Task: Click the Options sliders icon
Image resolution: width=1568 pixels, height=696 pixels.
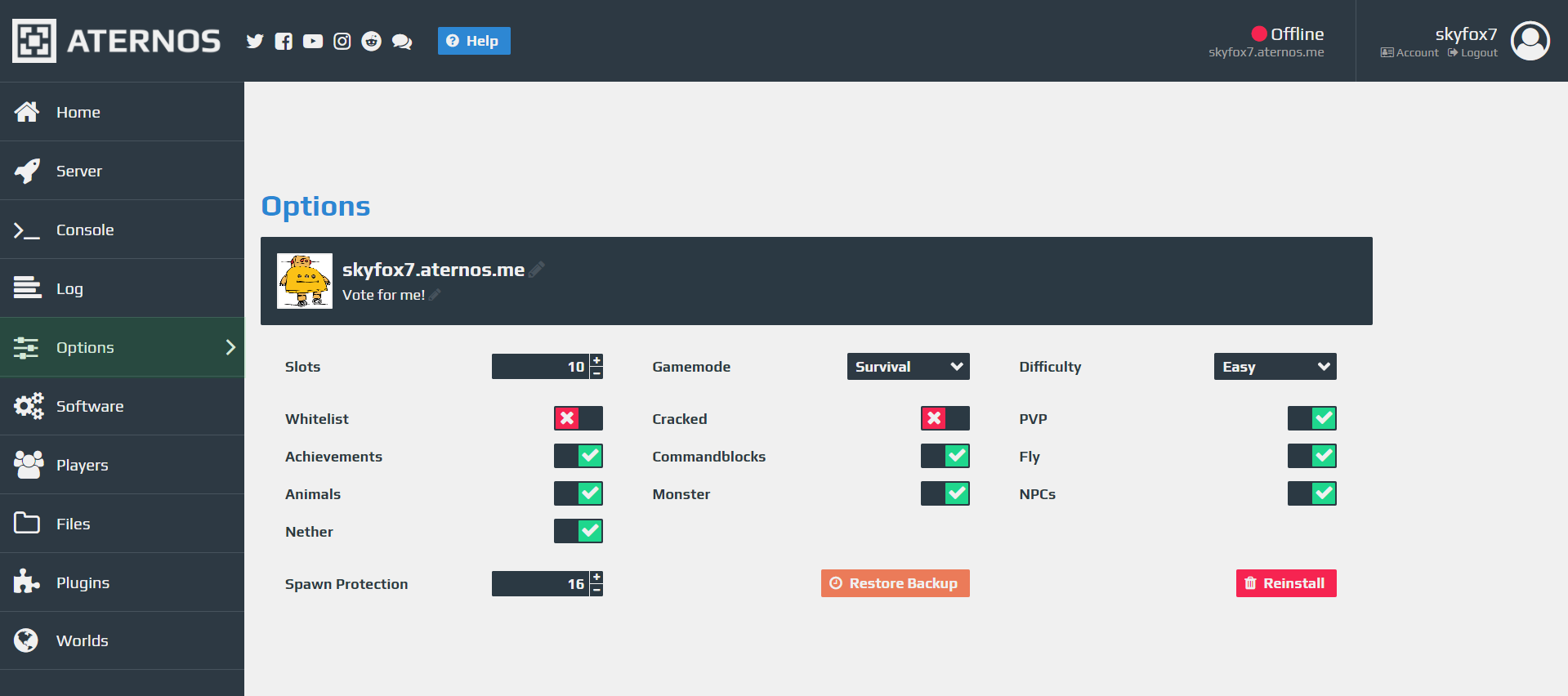Action: (26, 347)
